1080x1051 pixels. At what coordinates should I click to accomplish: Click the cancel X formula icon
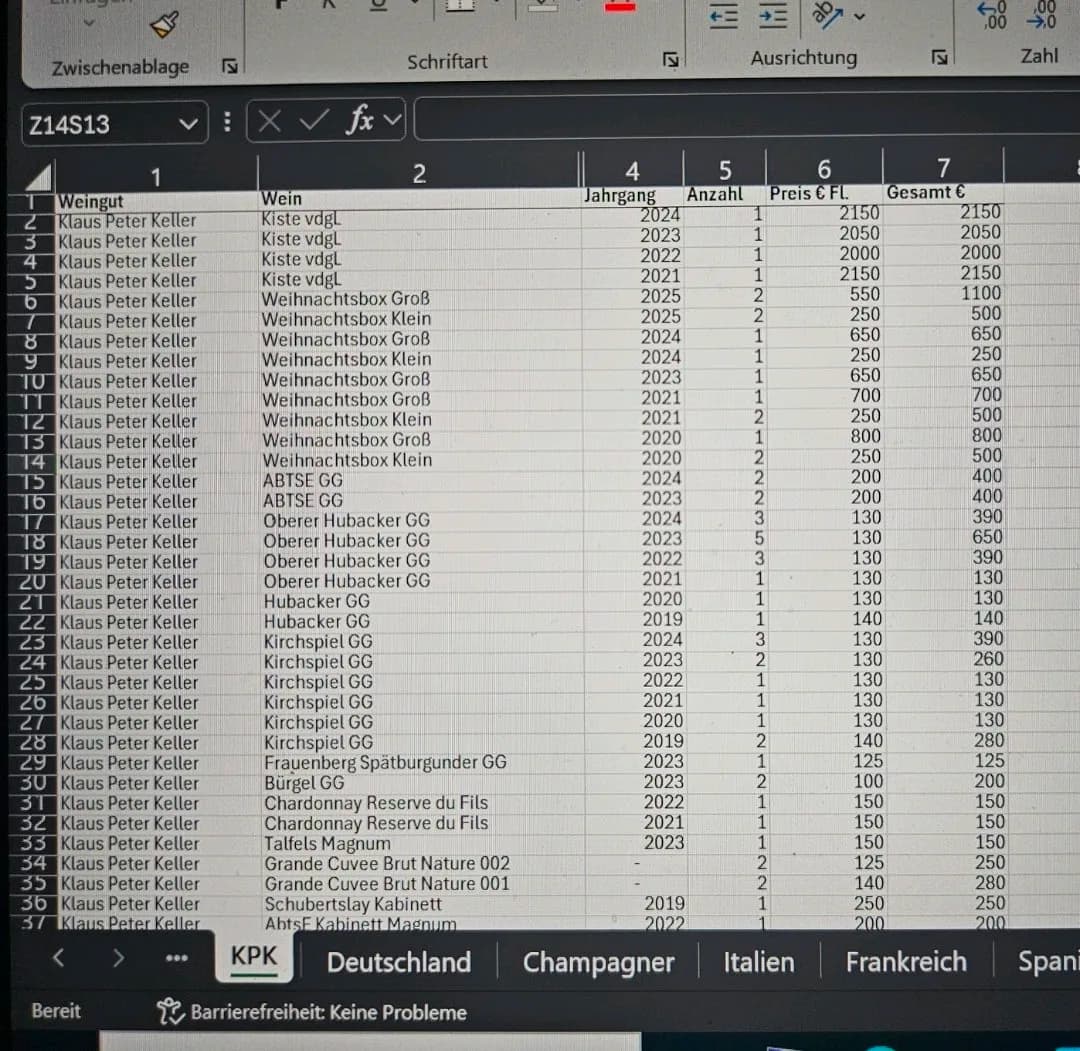(x=269, y=122)
